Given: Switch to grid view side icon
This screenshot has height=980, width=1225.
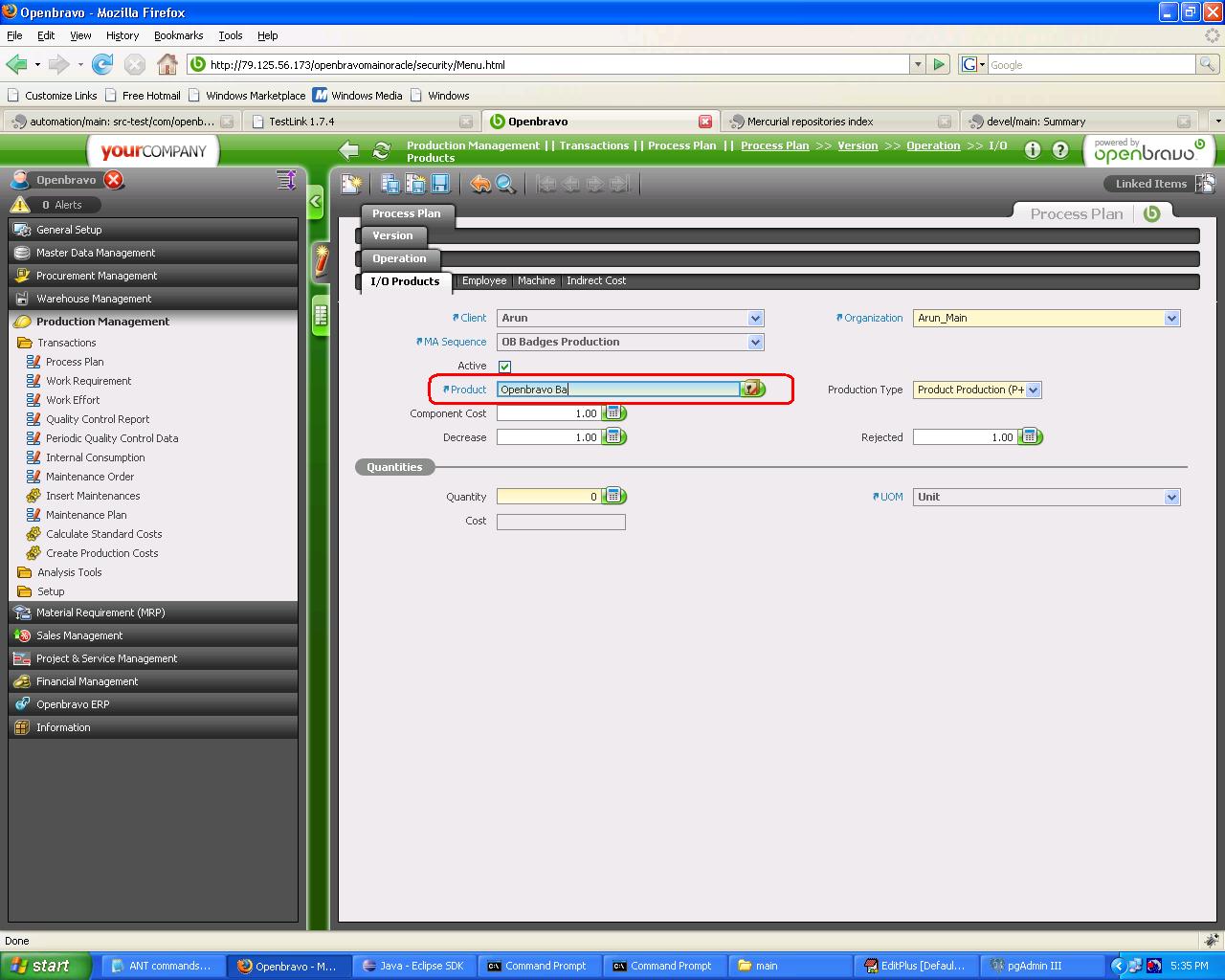Looking at the screenshot, I should point(321,316).
